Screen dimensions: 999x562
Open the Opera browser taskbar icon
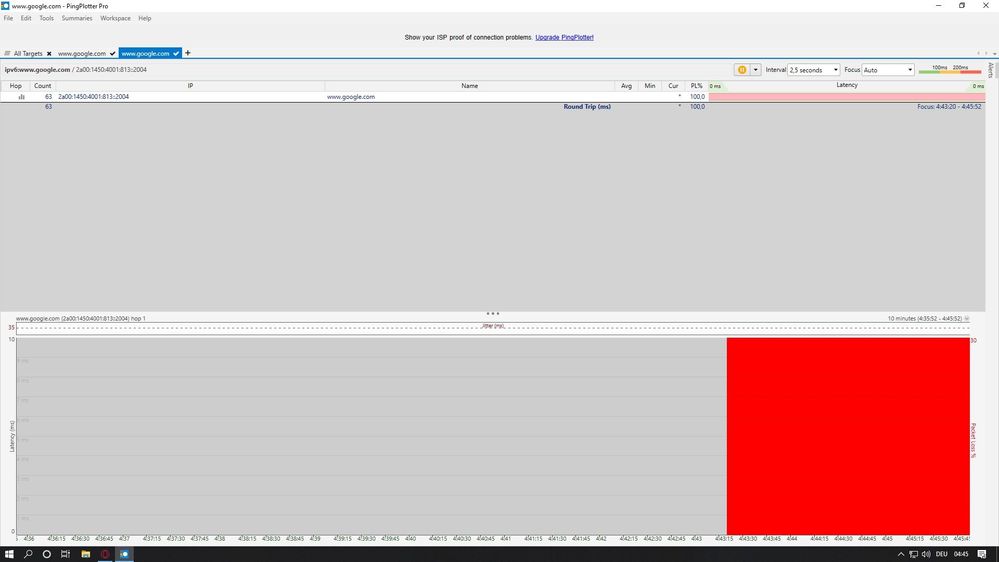(x=105, y=554)
